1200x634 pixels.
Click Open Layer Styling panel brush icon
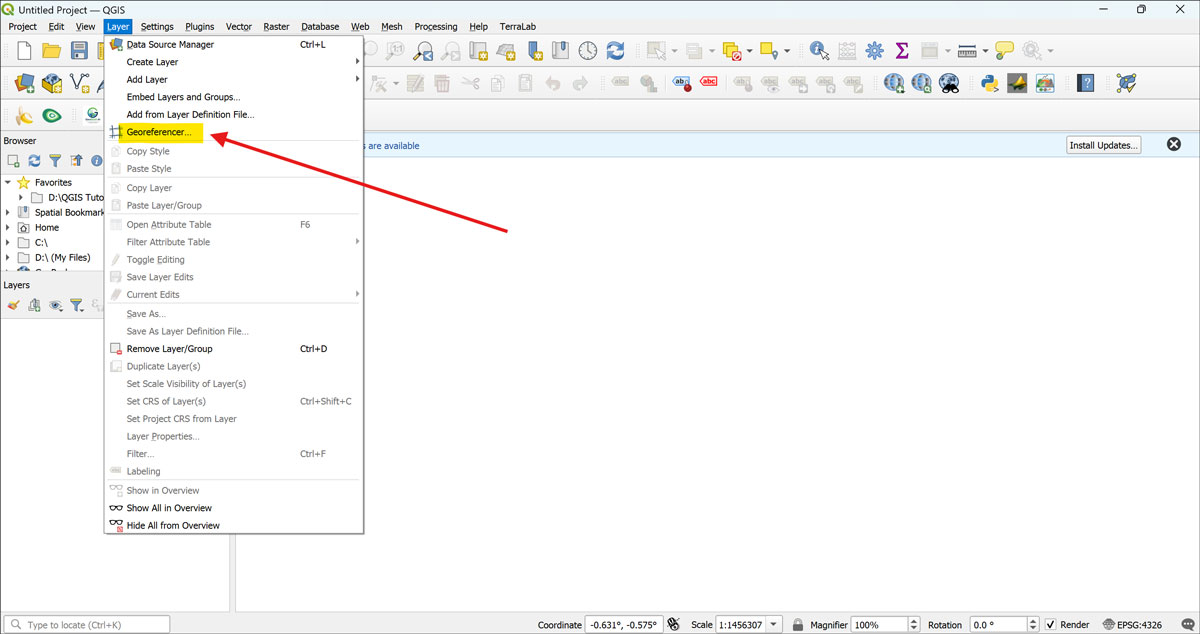point(13,305)
